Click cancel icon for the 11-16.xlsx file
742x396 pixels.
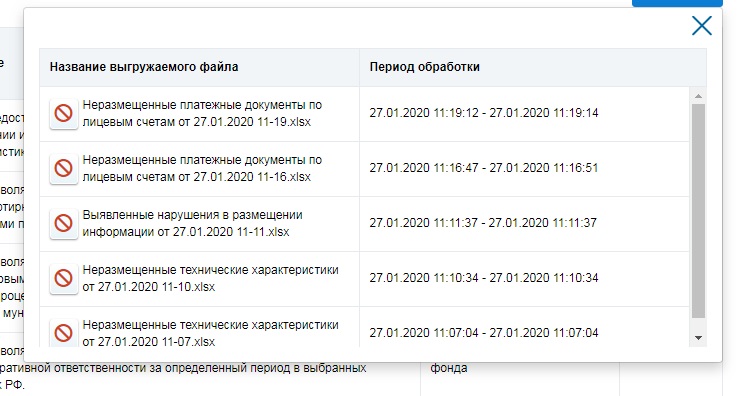(x=64, y=168)
